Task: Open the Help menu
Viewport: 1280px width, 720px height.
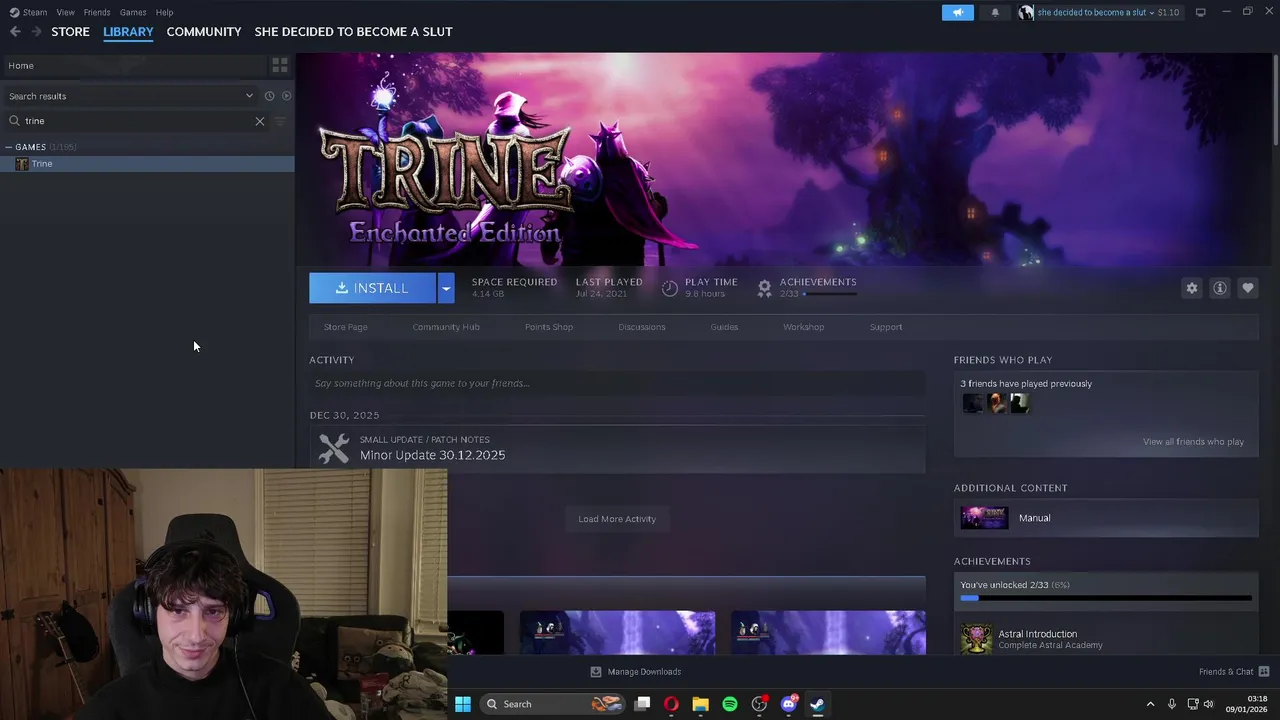Action: 164,12
